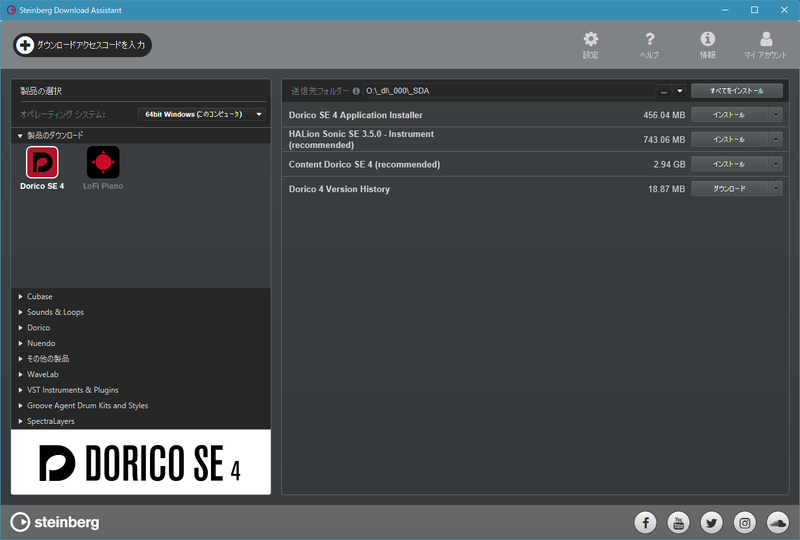Open the operating system dropdown
Image resolution: width=800 pixels, height=540 pixels.
click(202, 114)
